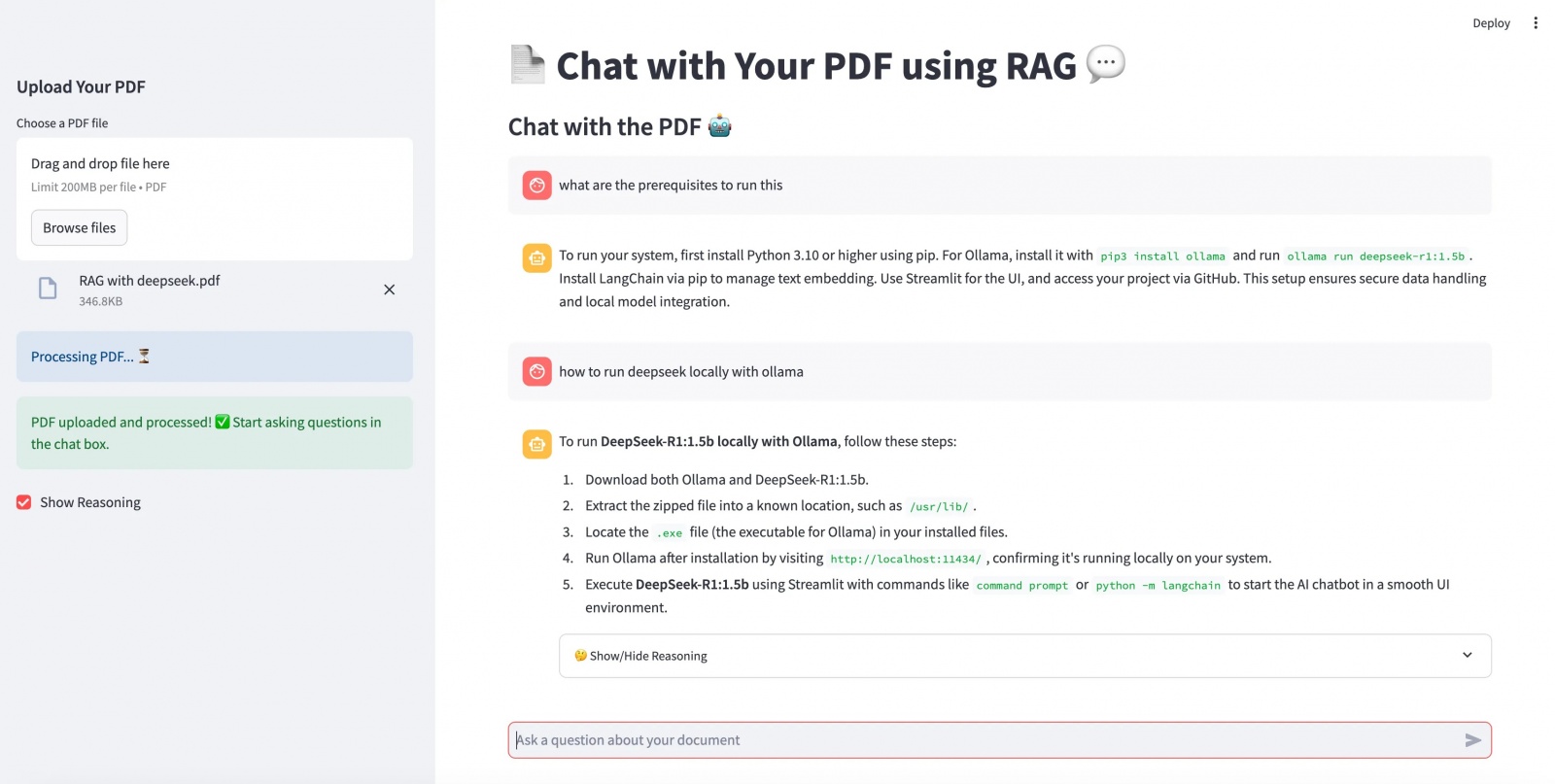Click the assistant avatar beside the DeepSeek steps answer
This screenshot has width=1555, height=784.
click(x=536, y=444)
